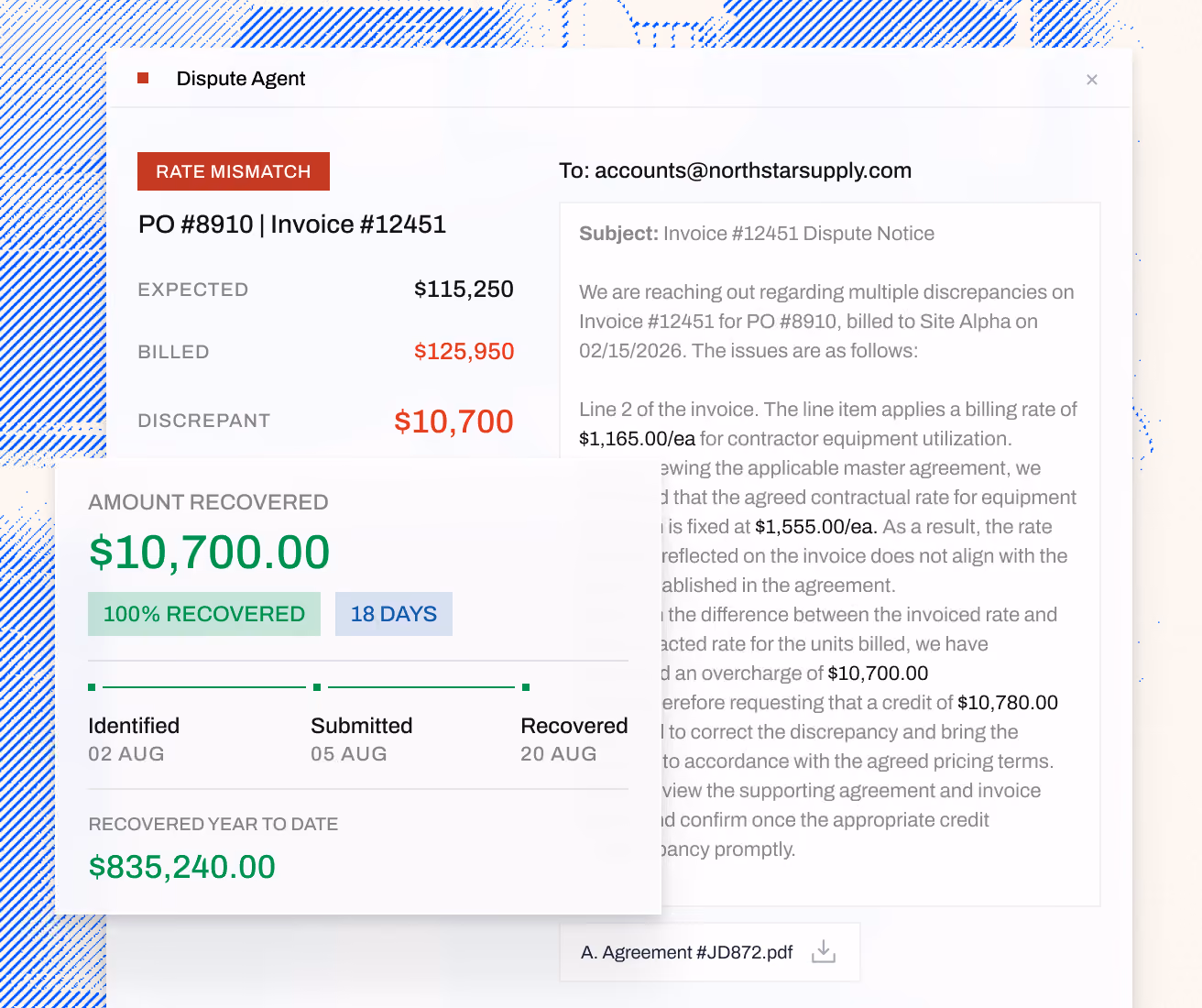Select the RATE MISMATCH tag
Screen dimensions: 1202x1008
(234, 171)
